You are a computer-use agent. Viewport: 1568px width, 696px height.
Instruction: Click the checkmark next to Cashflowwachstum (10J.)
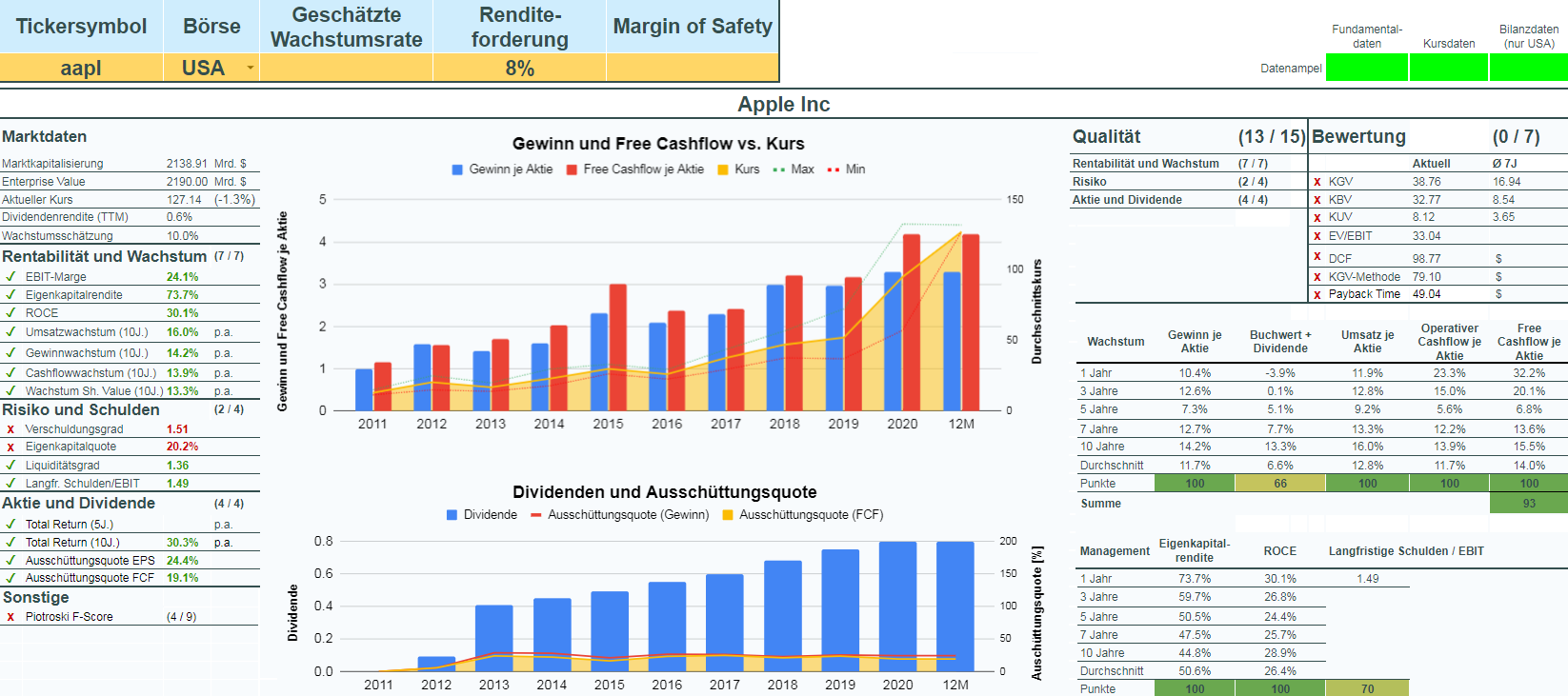tap(10, 373)
